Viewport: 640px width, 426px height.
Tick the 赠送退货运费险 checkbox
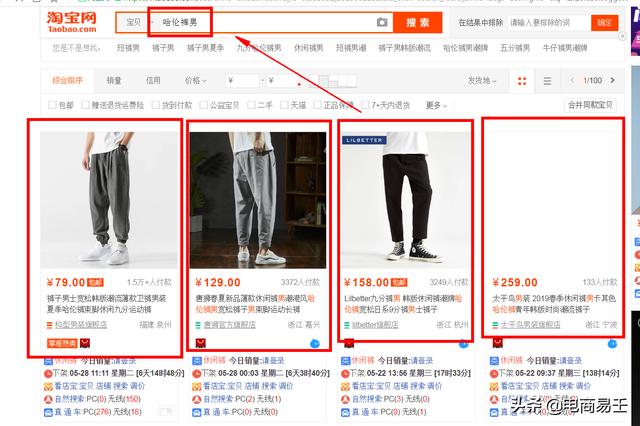tap(85, 105)
